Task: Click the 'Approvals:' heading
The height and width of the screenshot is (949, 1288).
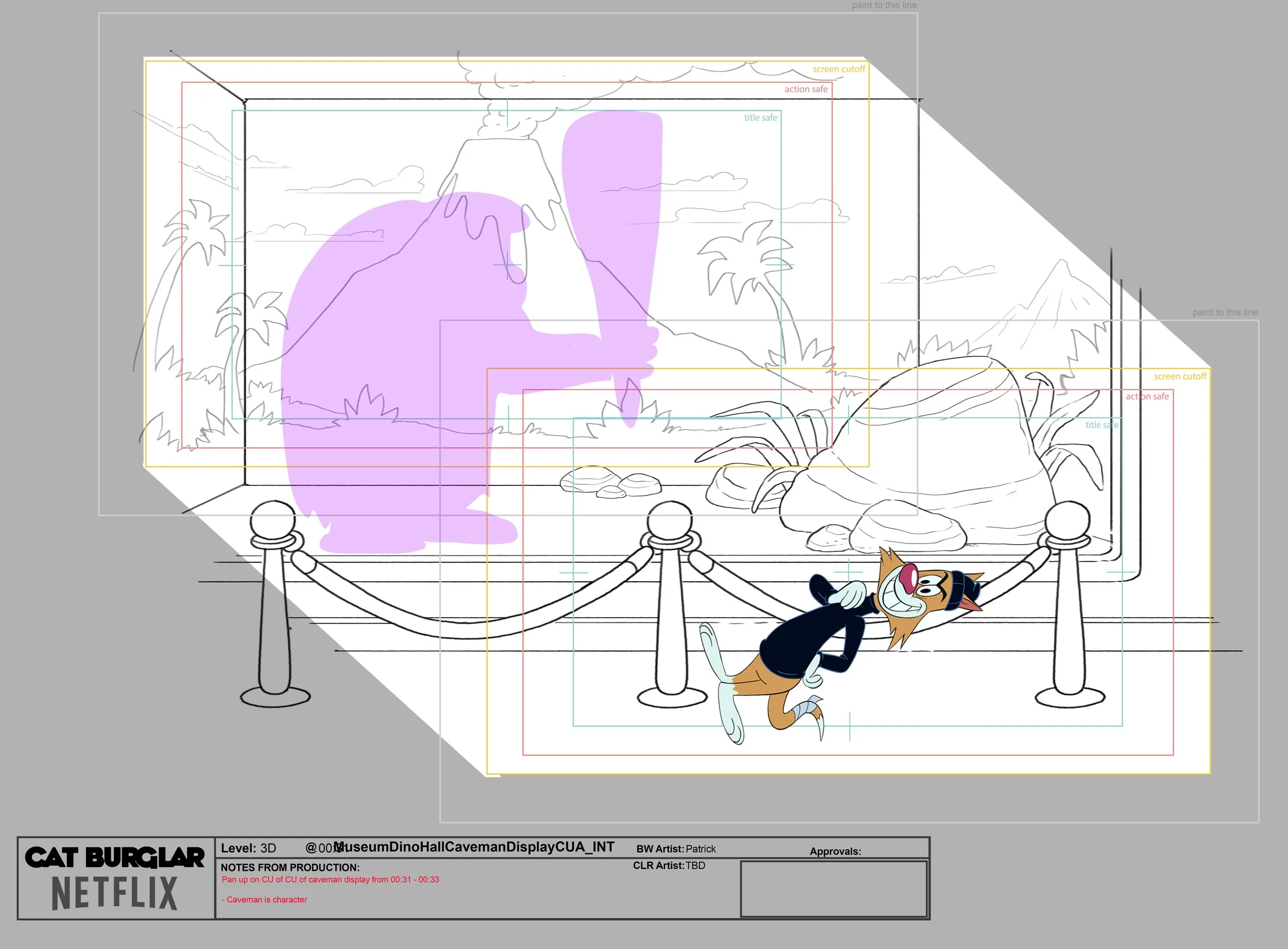Action: coord(835,851)
